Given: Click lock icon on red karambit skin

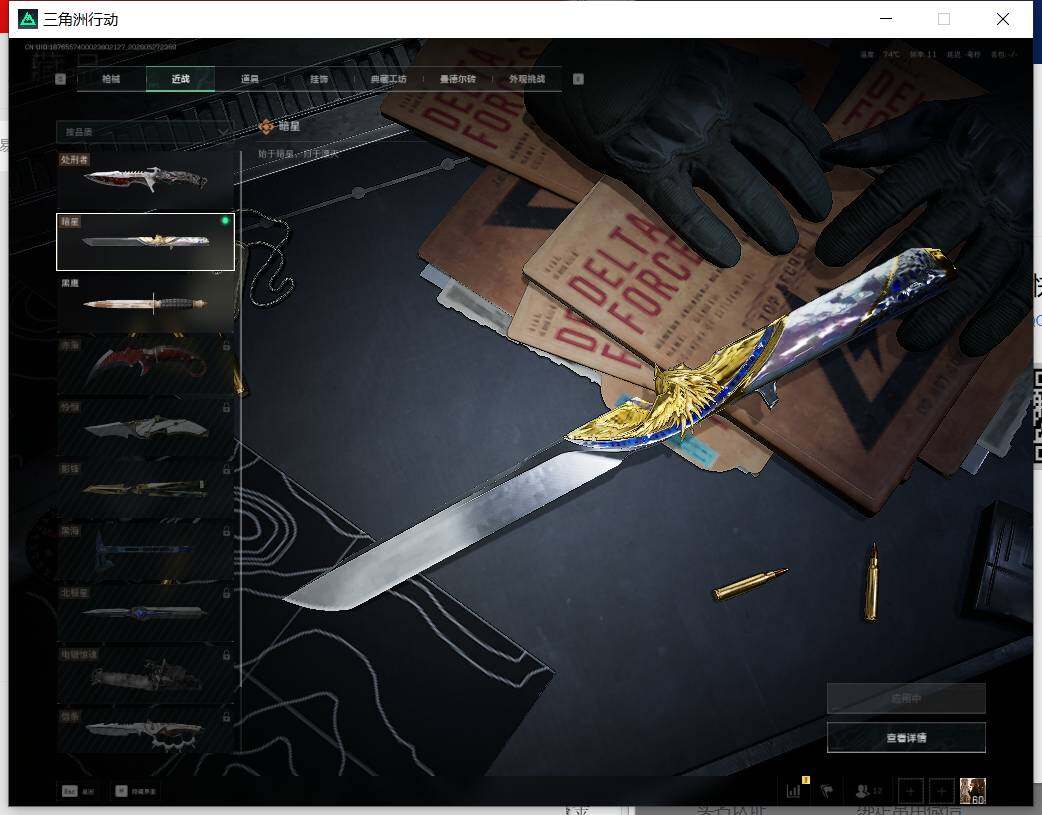Looking at the screenshot, I should click(x=227, y=346).
